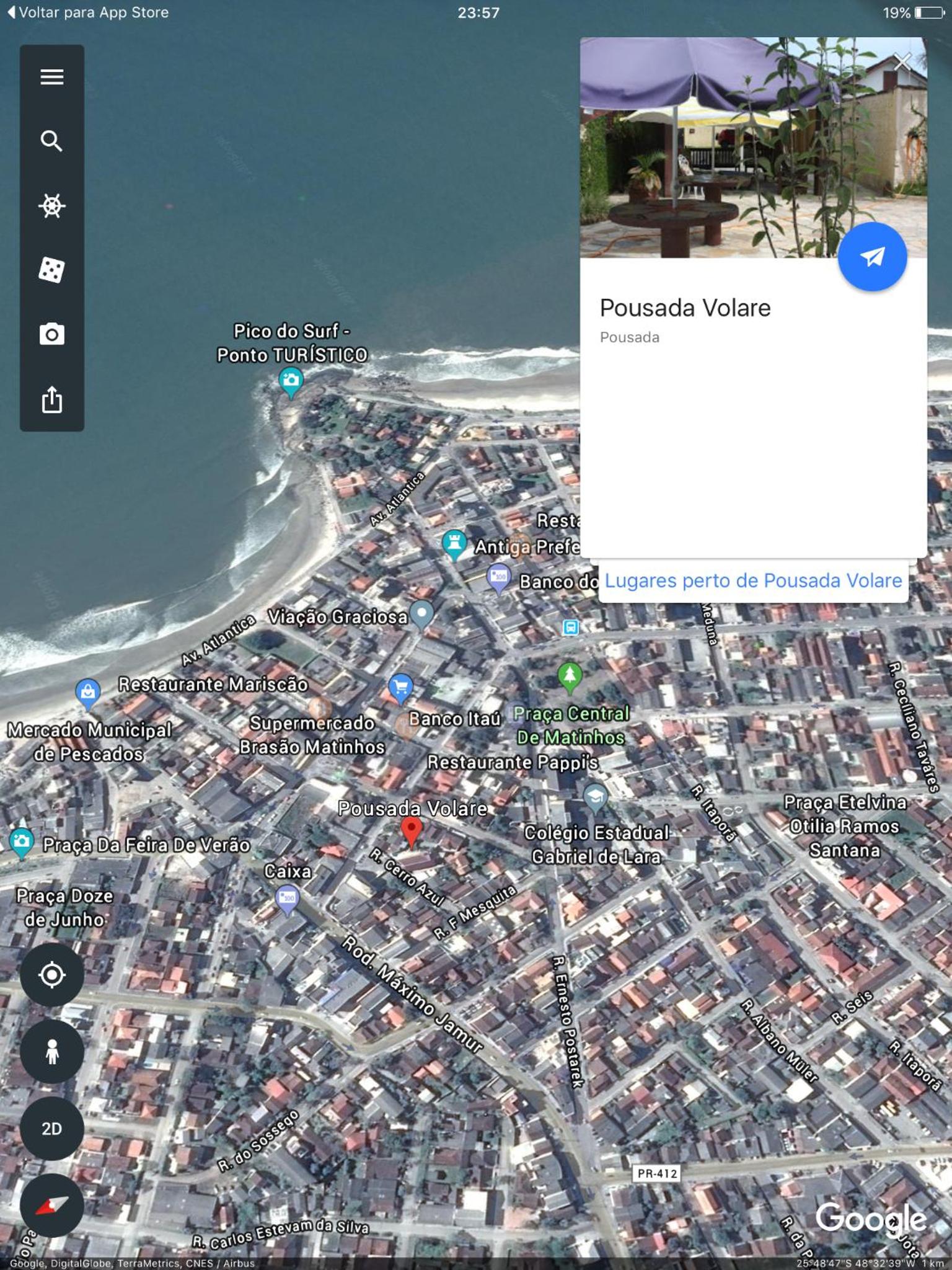952x1270 pixels.
Task: Open the search tool
Action: point(52,141)
